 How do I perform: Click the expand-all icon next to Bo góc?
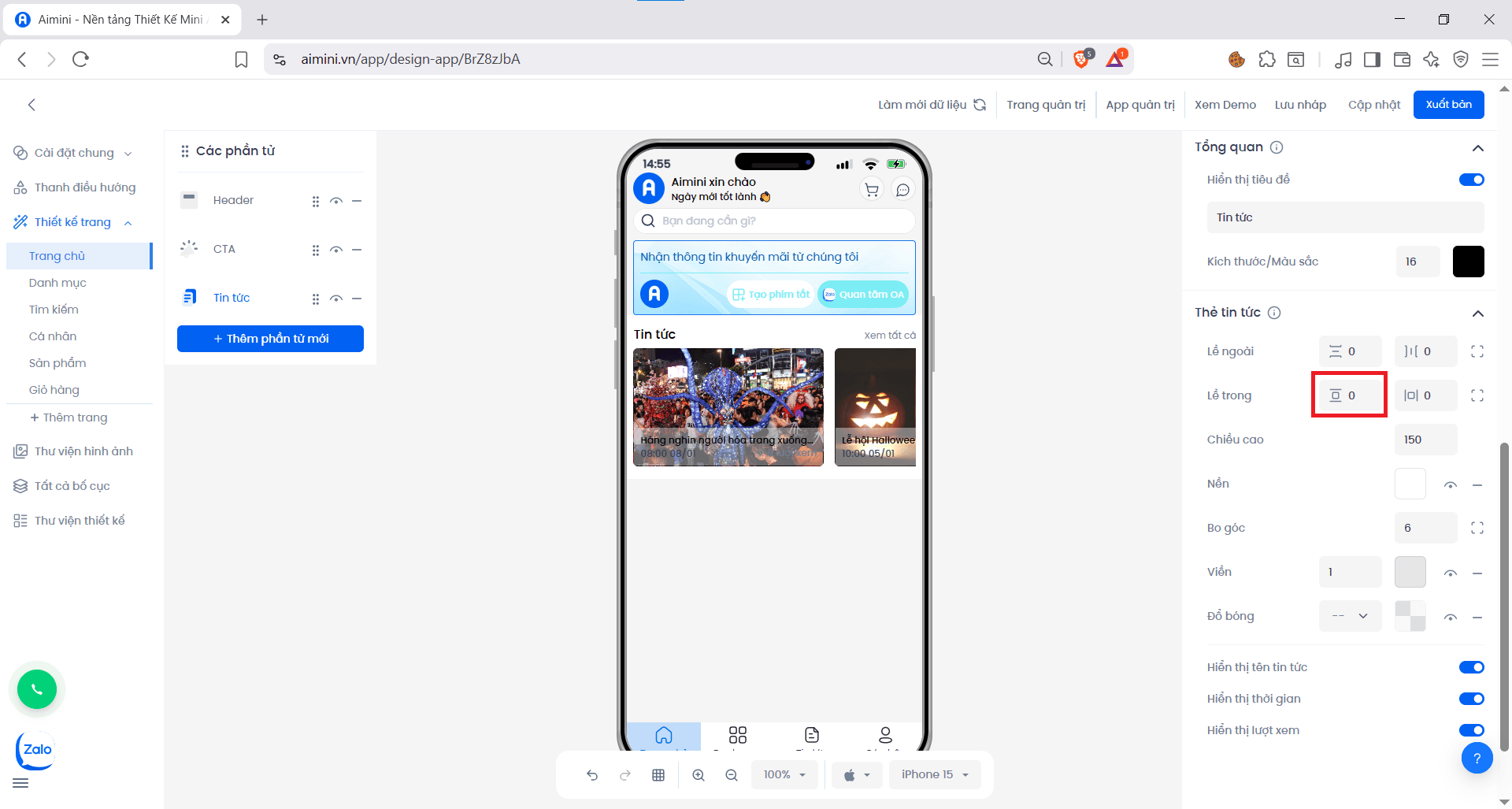[1478, 528]
